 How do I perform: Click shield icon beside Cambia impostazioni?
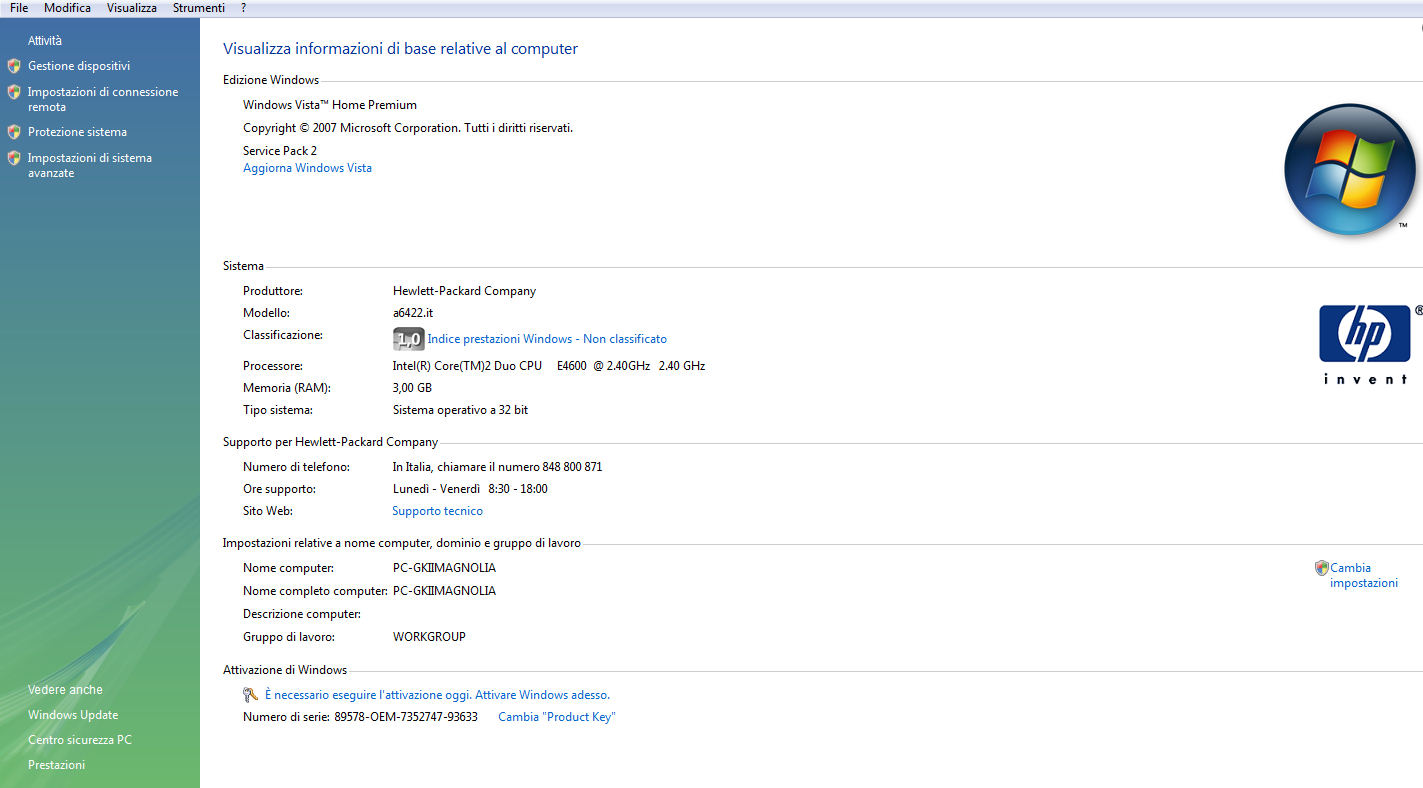1321,568
